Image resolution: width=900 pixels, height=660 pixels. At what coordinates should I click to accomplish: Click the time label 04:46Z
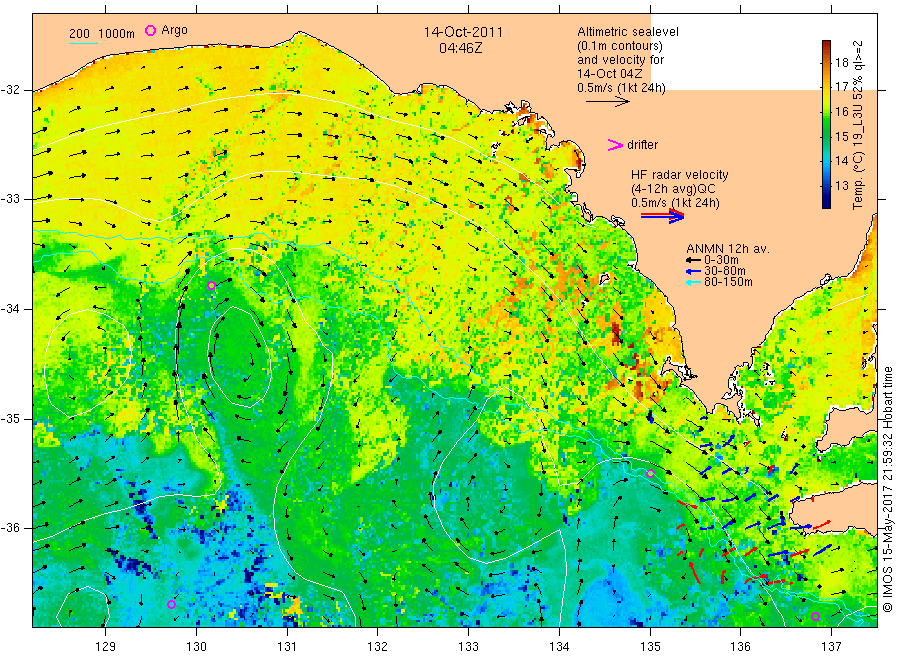pyautogui.click(x=460, y=48)
